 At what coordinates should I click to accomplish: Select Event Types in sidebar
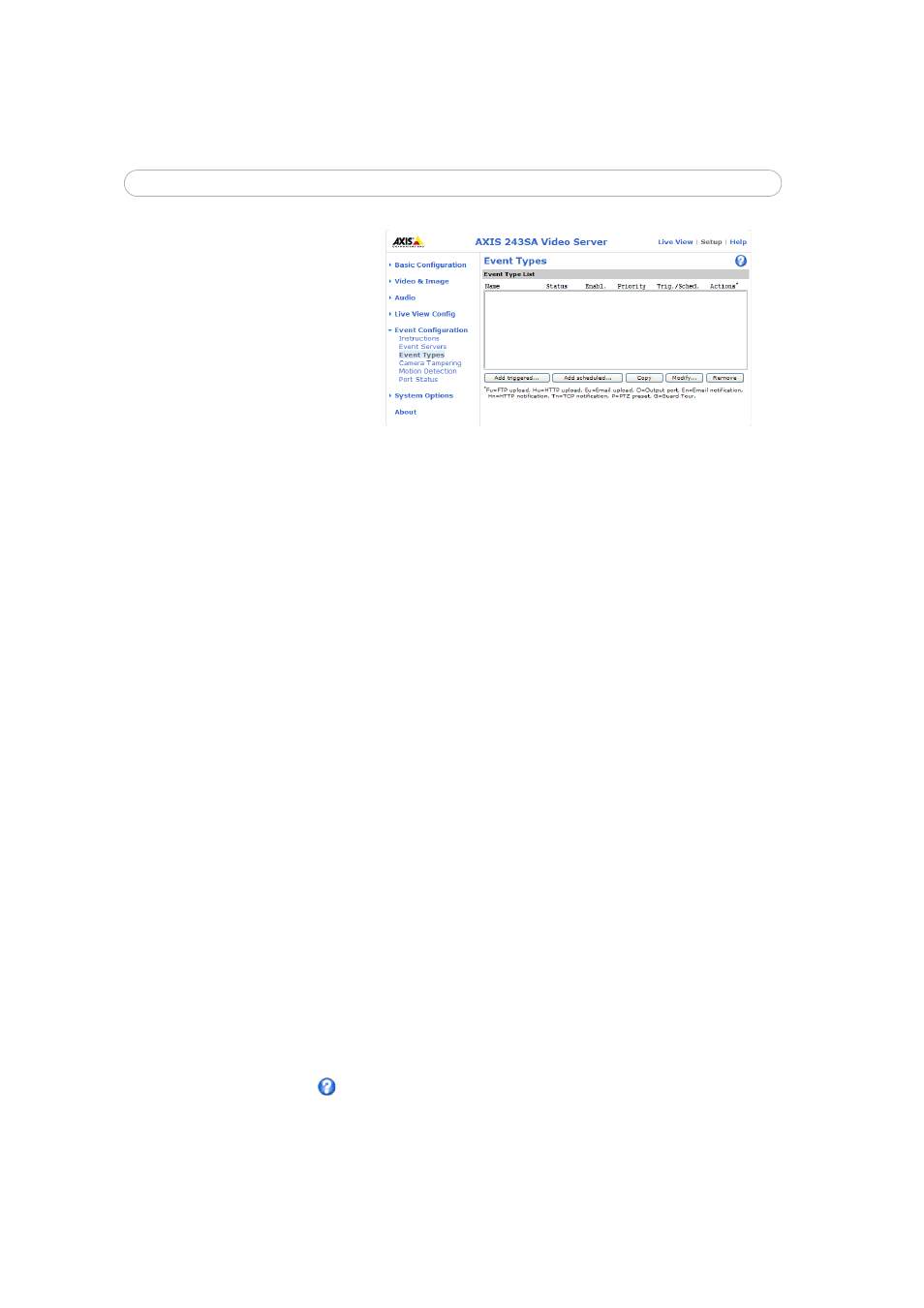(421, 356)
